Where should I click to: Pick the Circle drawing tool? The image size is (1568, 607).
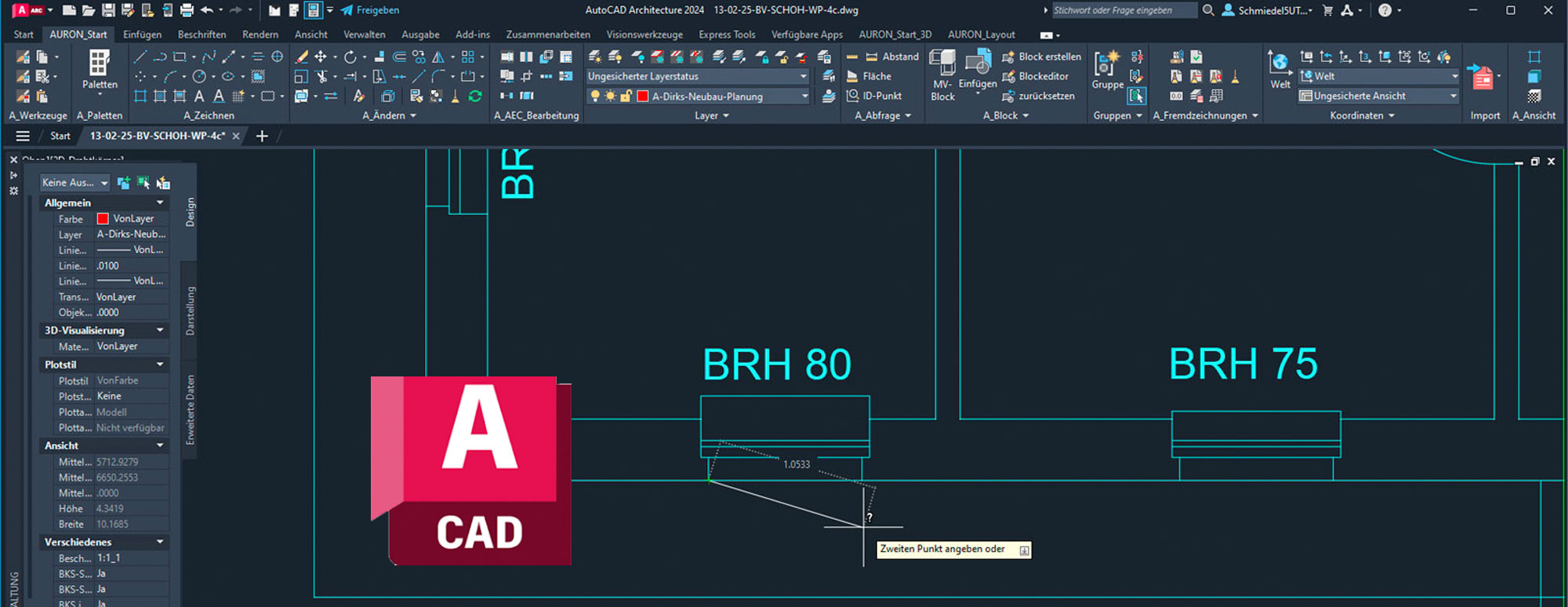click(199, 76)
